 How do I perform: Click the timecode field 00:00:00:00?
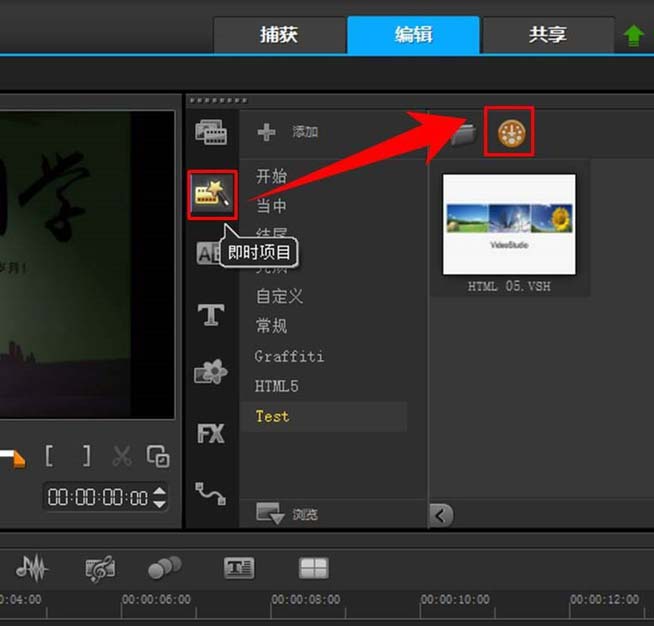click(x=98, y=497)
